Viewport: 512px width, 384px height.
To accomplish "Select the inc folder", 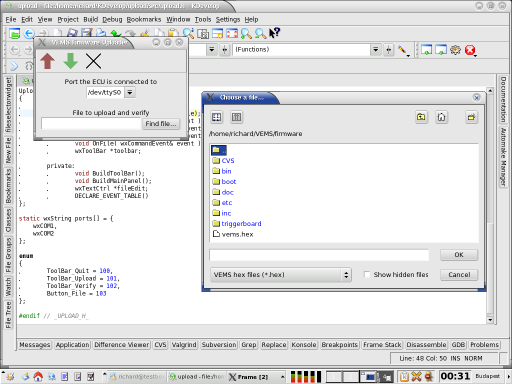I will (222, 213).
